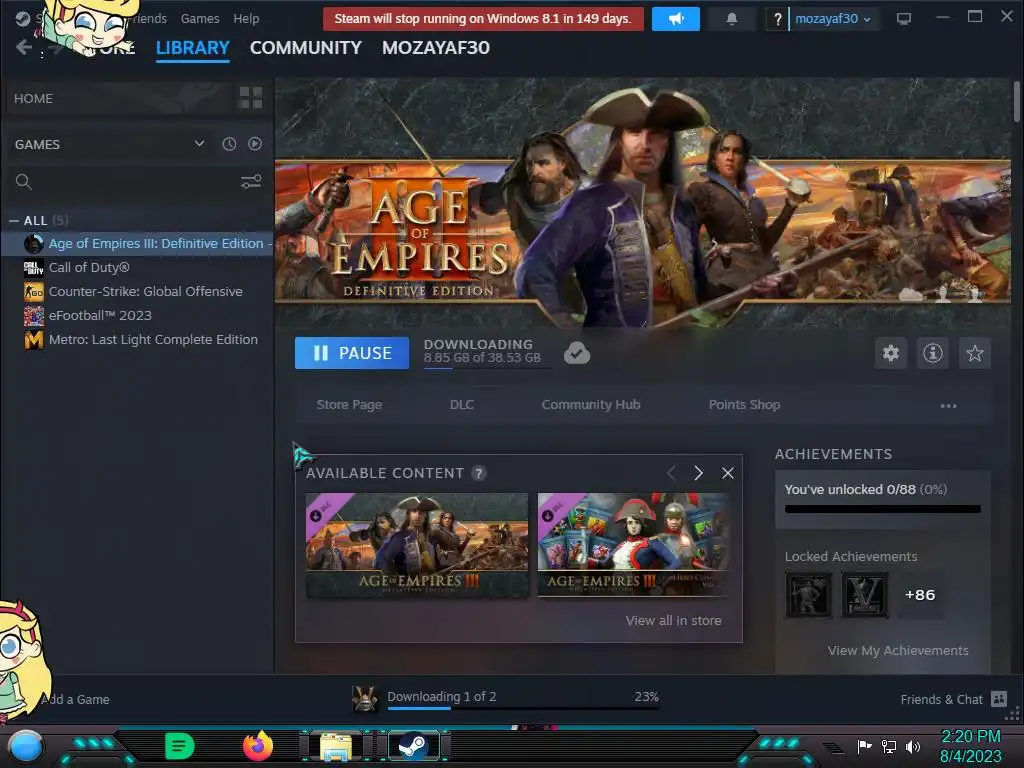
Task: Go to library HOME
Action: [33, 99]
